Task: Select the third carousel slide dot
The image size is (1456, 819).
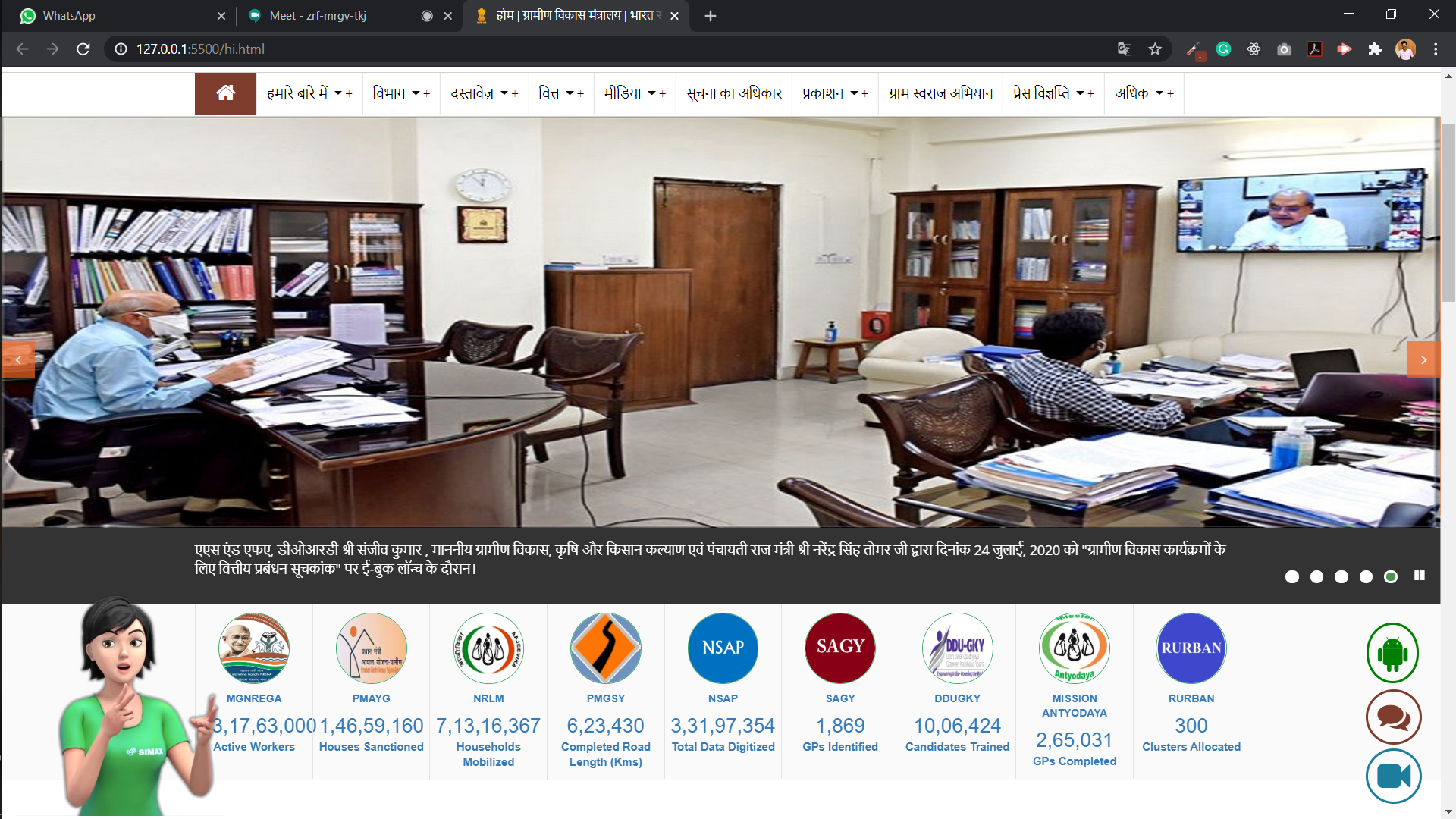Action: pyautogui.click(x=1341, y=577)
